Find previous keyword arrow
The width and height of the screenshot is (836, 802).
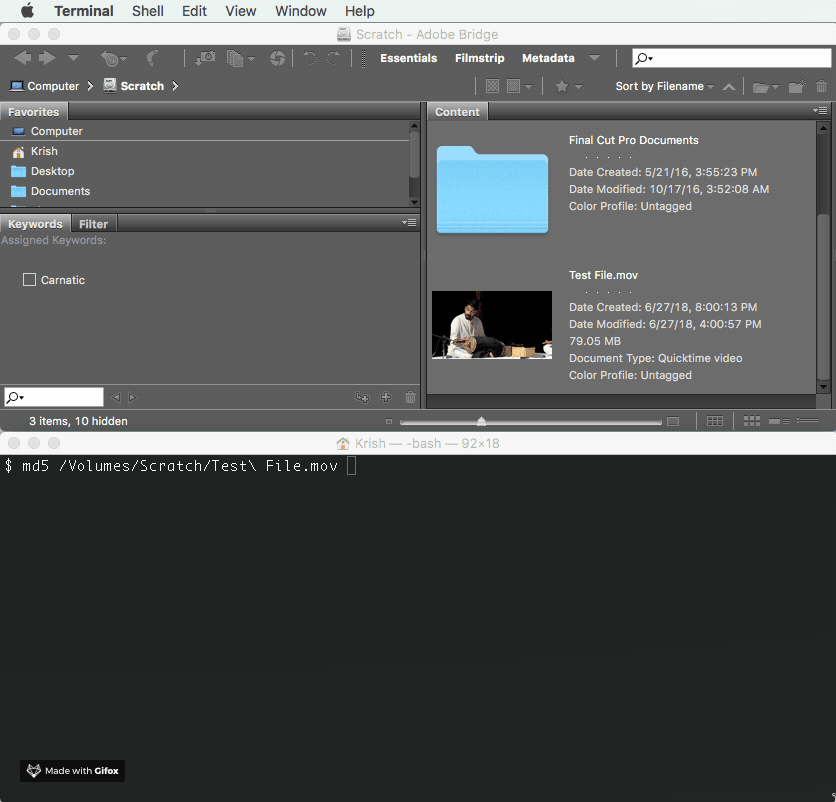pyautogui.click(x=116, y=397)
